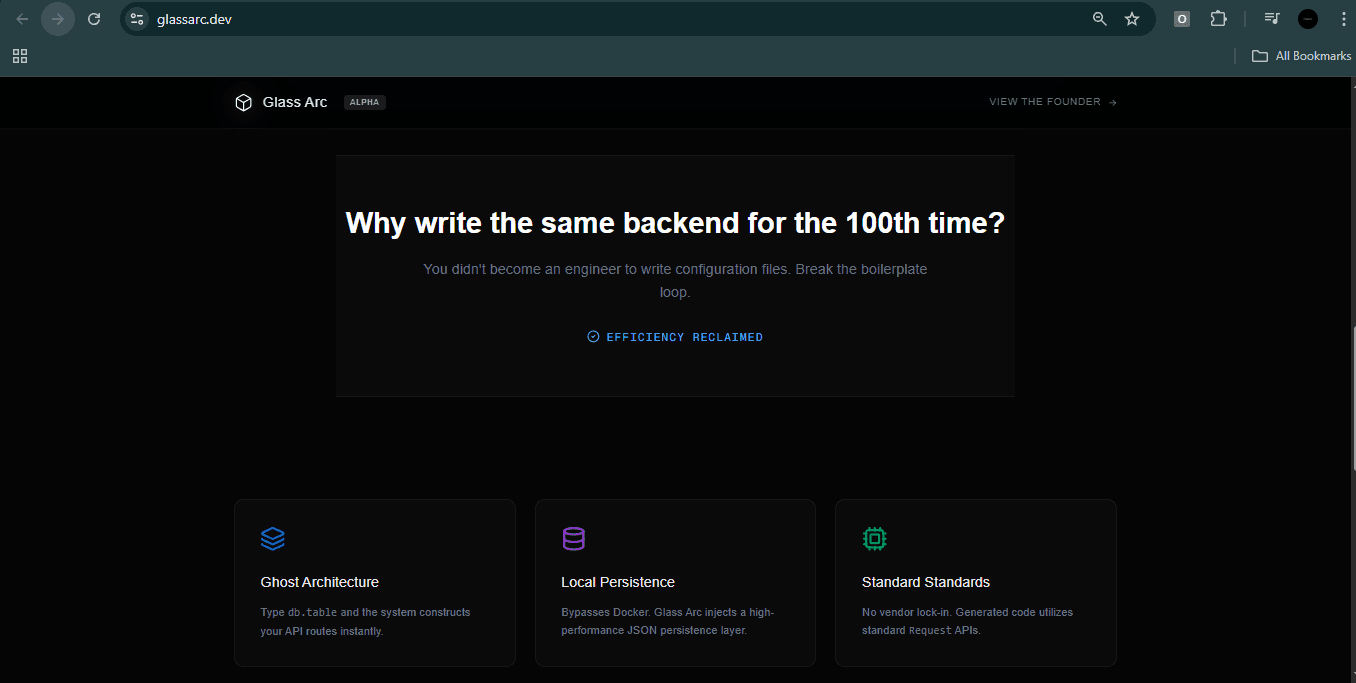Bookmark this page with the star icon
This screenshot has width=1356, height=683.
click(x=1132, y=19)
